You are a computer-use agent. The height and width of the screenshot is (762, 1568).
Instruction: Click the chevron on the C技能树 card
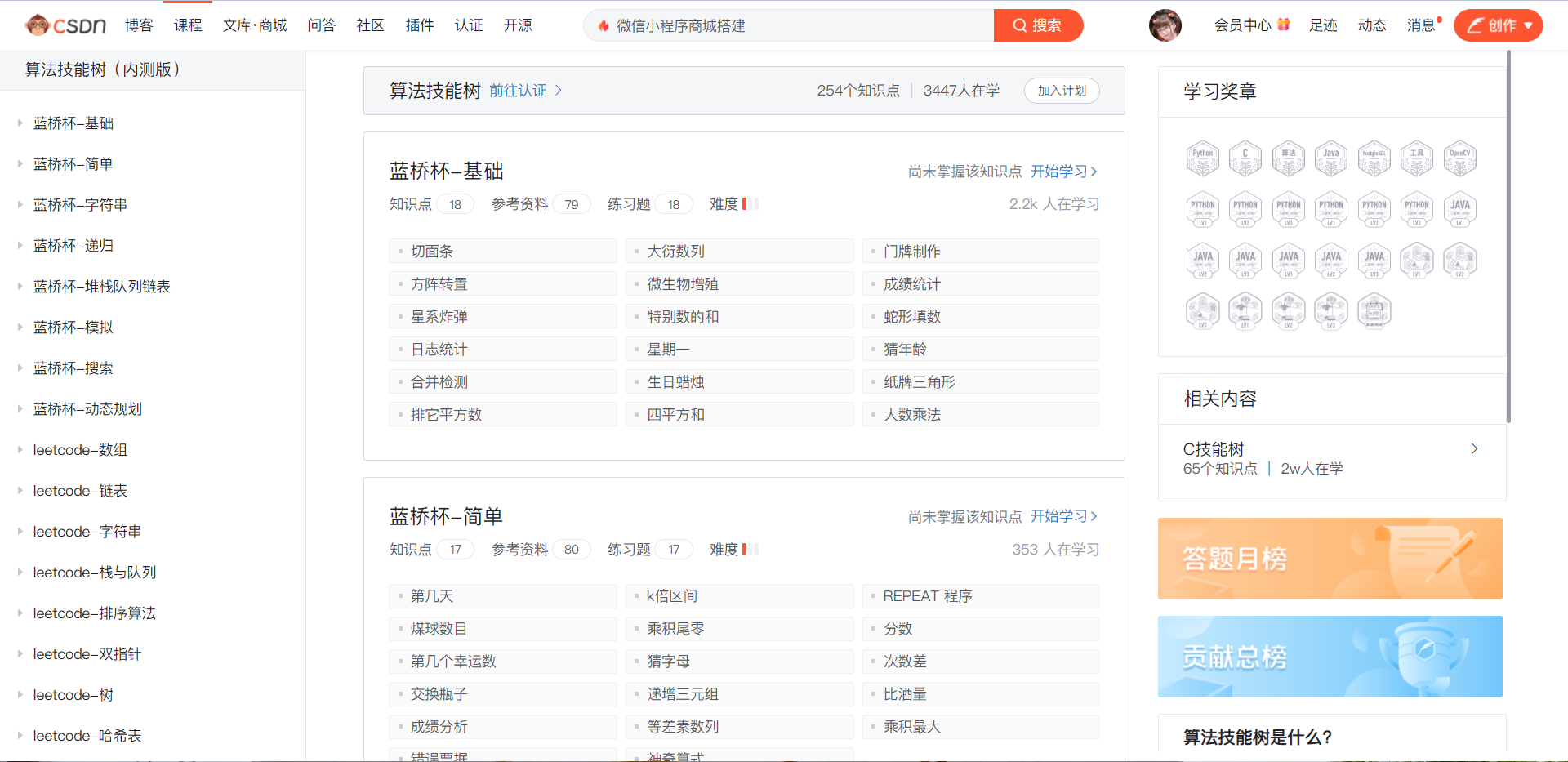[1474, 448]
